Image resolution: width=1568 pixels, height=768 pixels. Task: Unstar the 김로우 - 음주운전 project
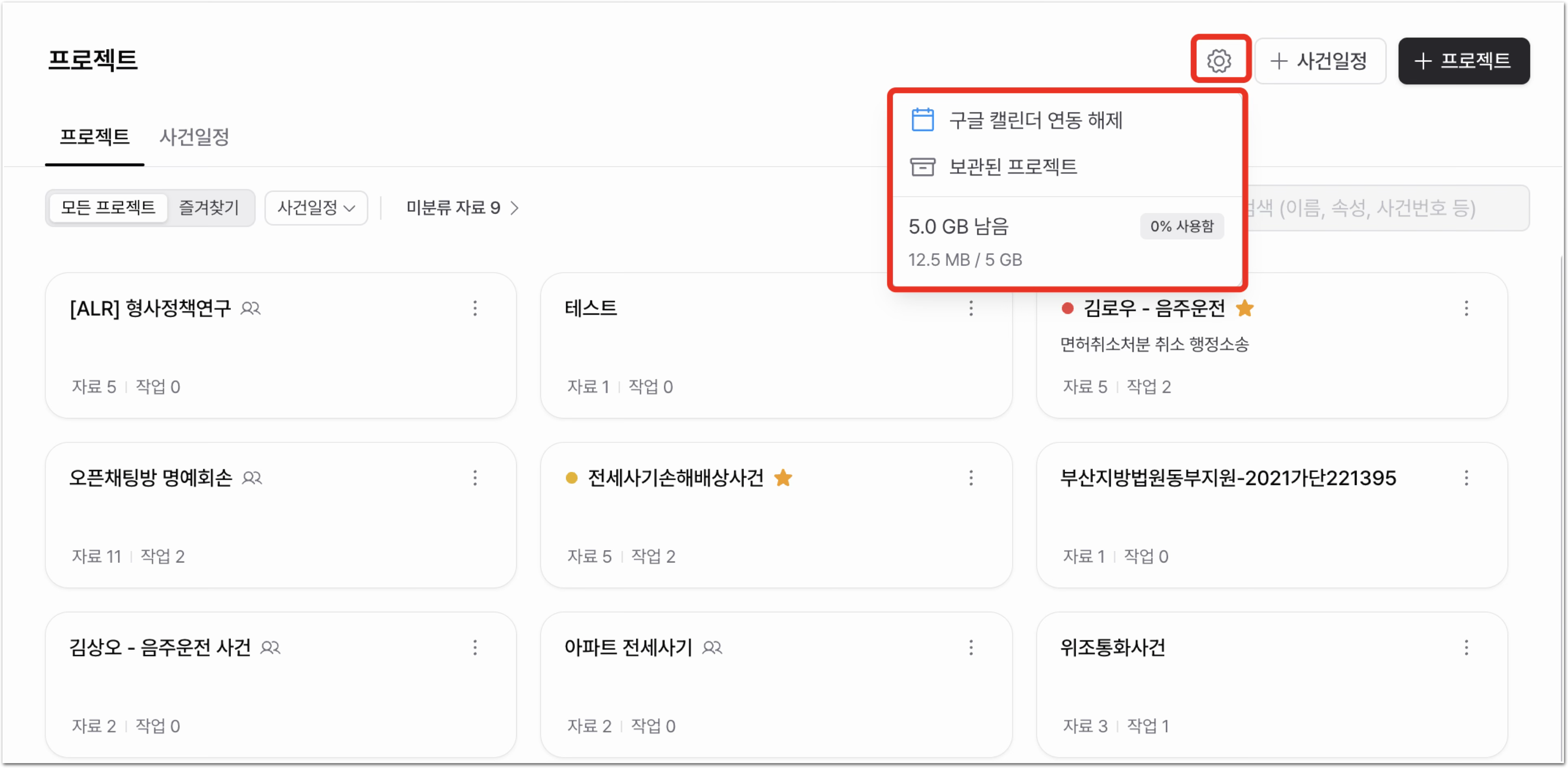pos(1245,308)
